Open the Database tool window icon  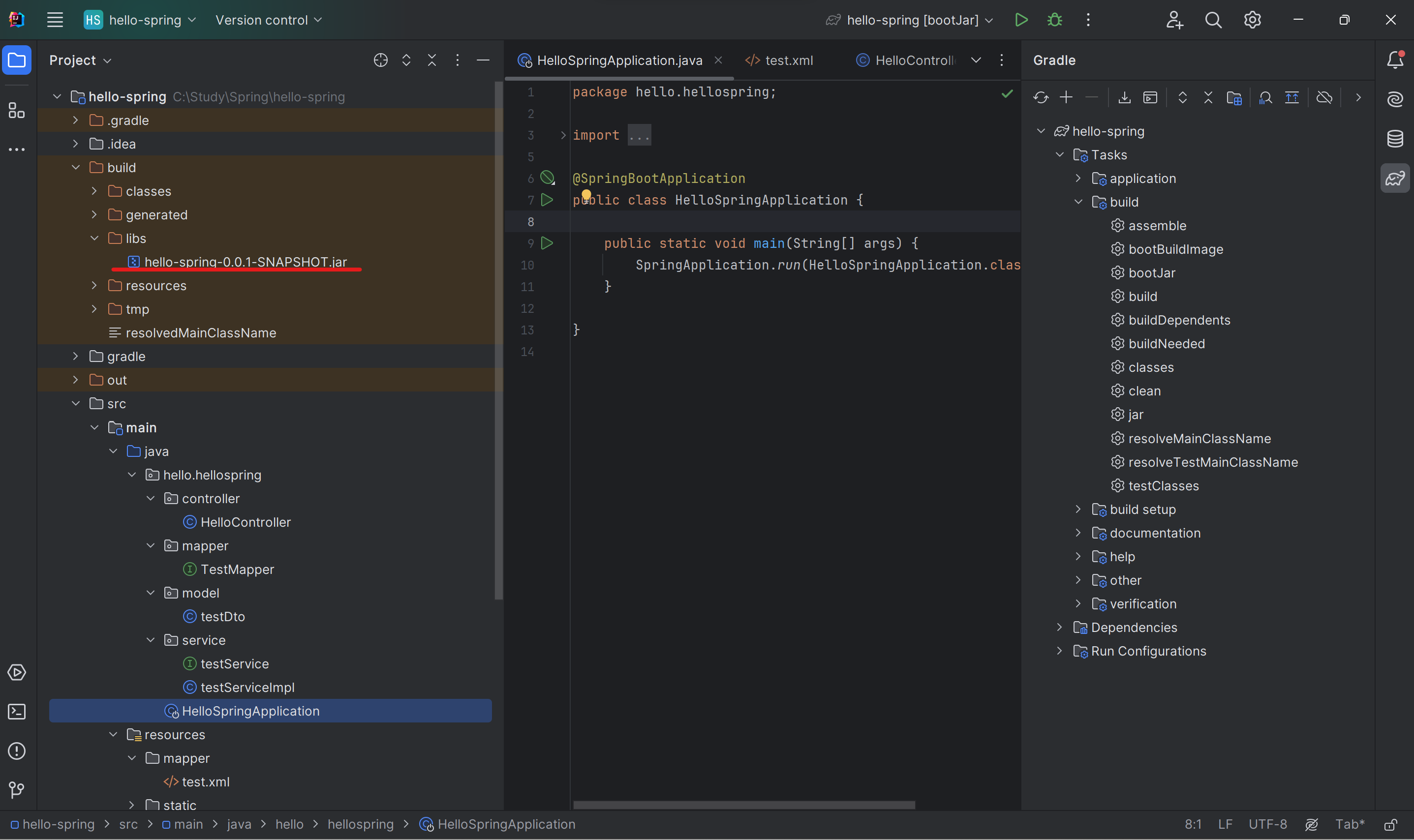pos(1395,138)
